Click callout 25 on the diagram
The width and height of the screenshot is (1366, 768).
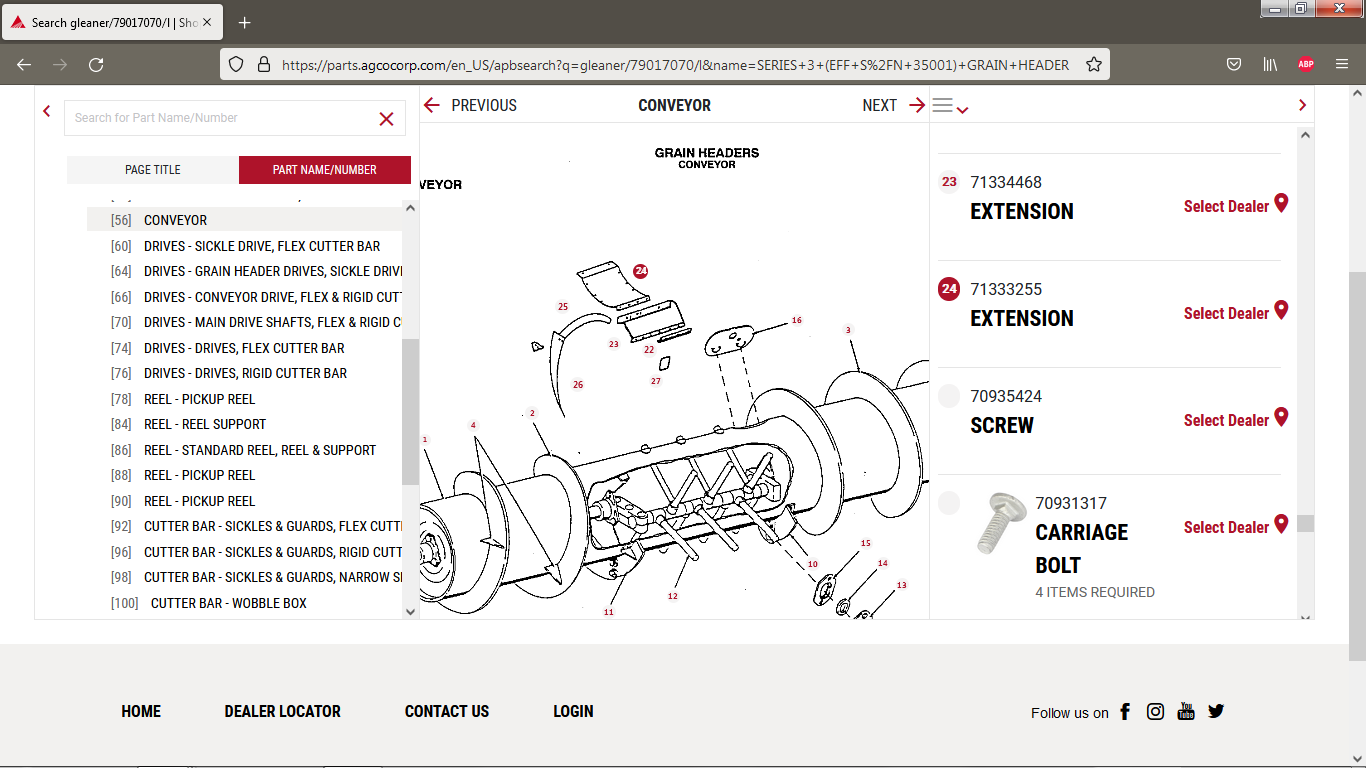pos(563,307)
